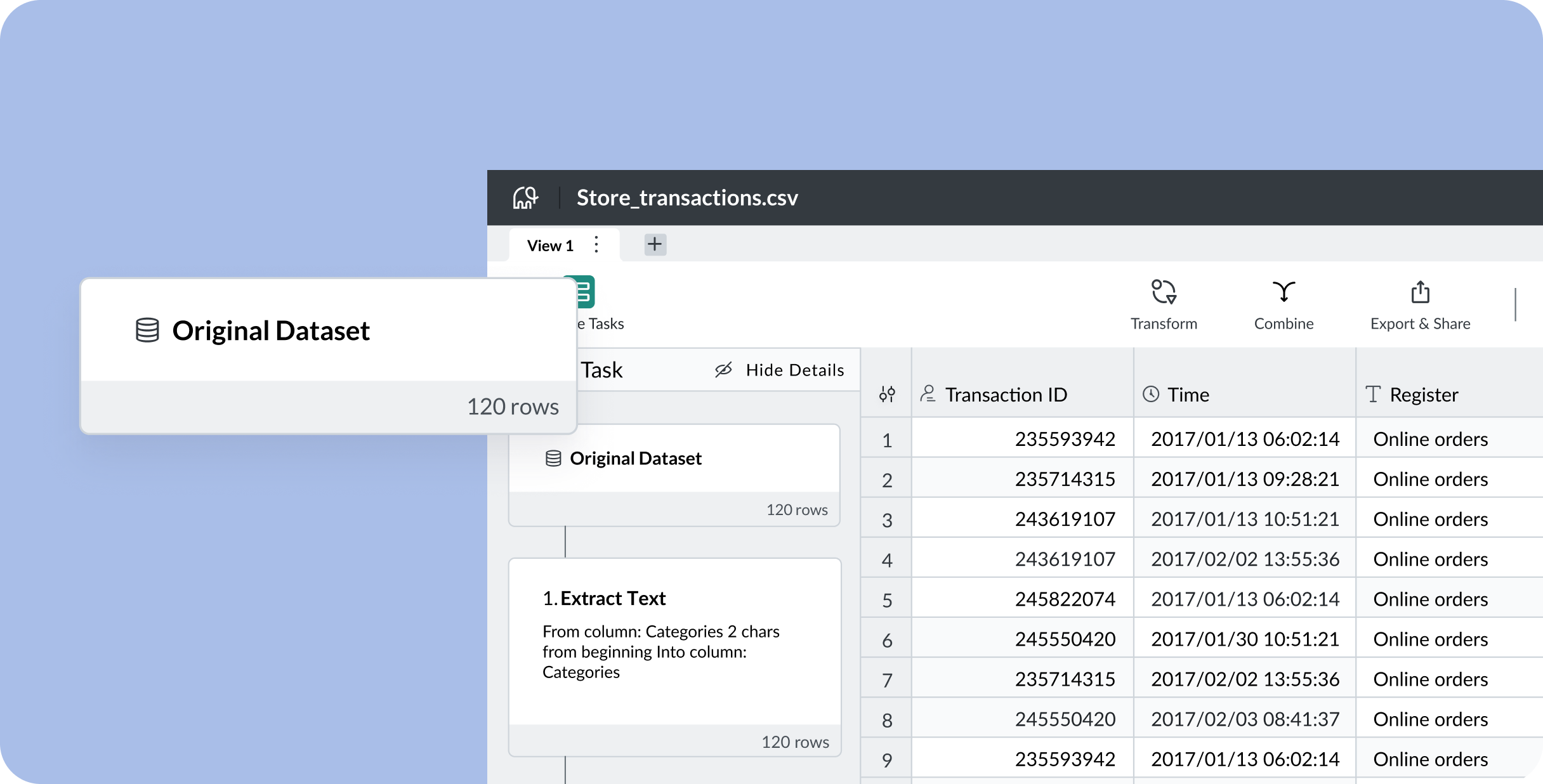Screen dimensions: 1543x784
Task: Click Time cell 2017/01/30 10:51:21
Action: [x=1245, y=639]
